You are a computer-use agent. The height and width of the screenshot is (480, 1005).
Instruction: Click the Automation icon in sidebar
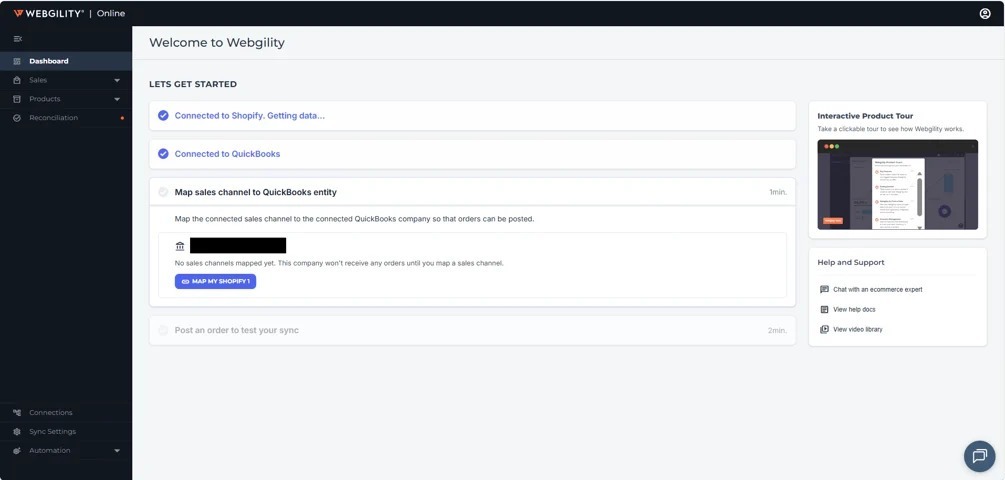(17, 451)
